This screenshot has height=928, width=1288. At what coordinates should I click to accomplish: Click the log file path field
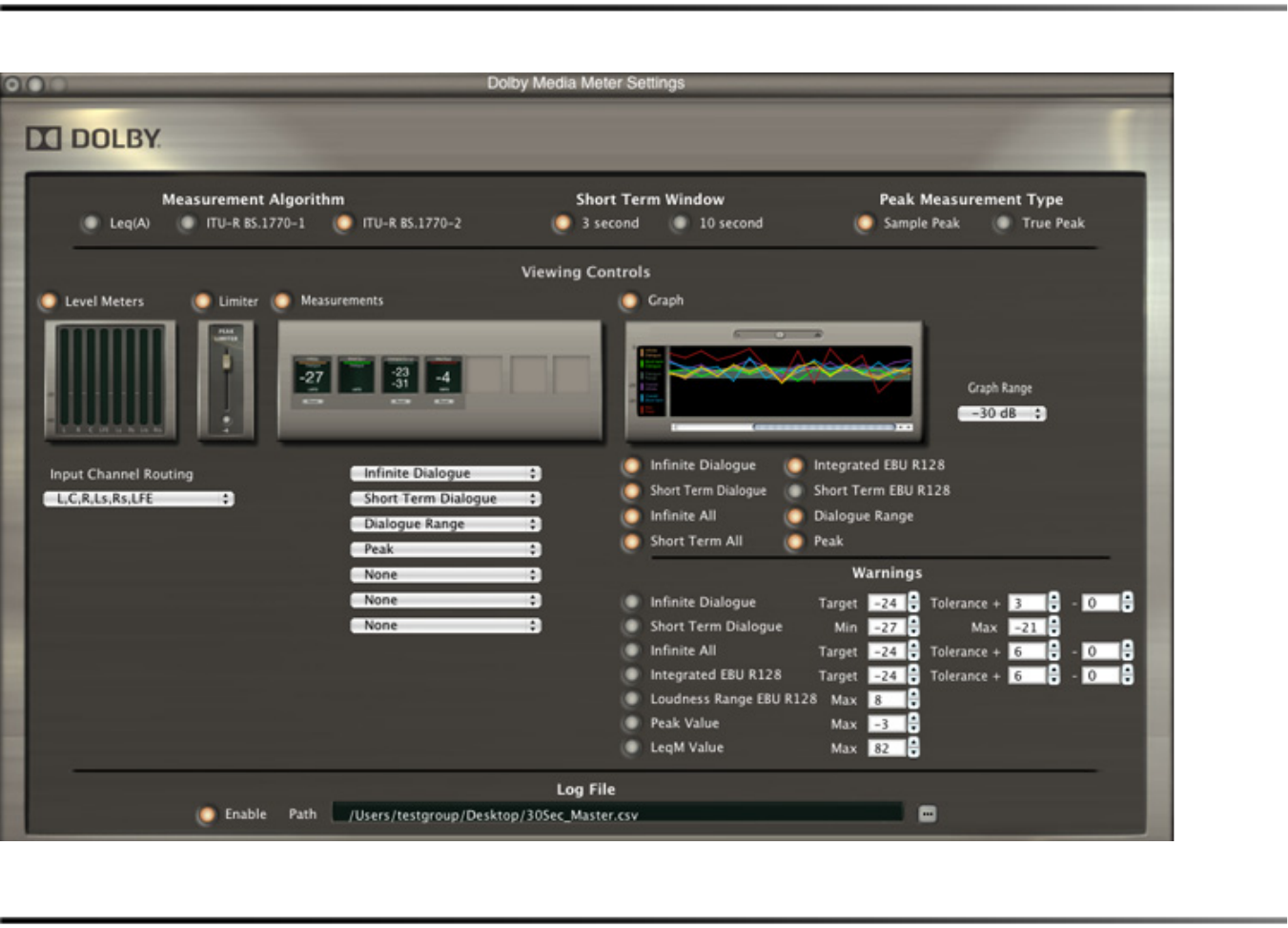click(617, 814)
